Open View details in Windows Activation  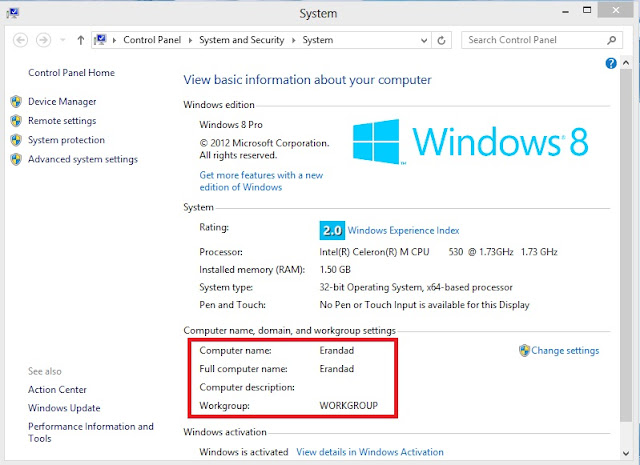pos(370,452)
